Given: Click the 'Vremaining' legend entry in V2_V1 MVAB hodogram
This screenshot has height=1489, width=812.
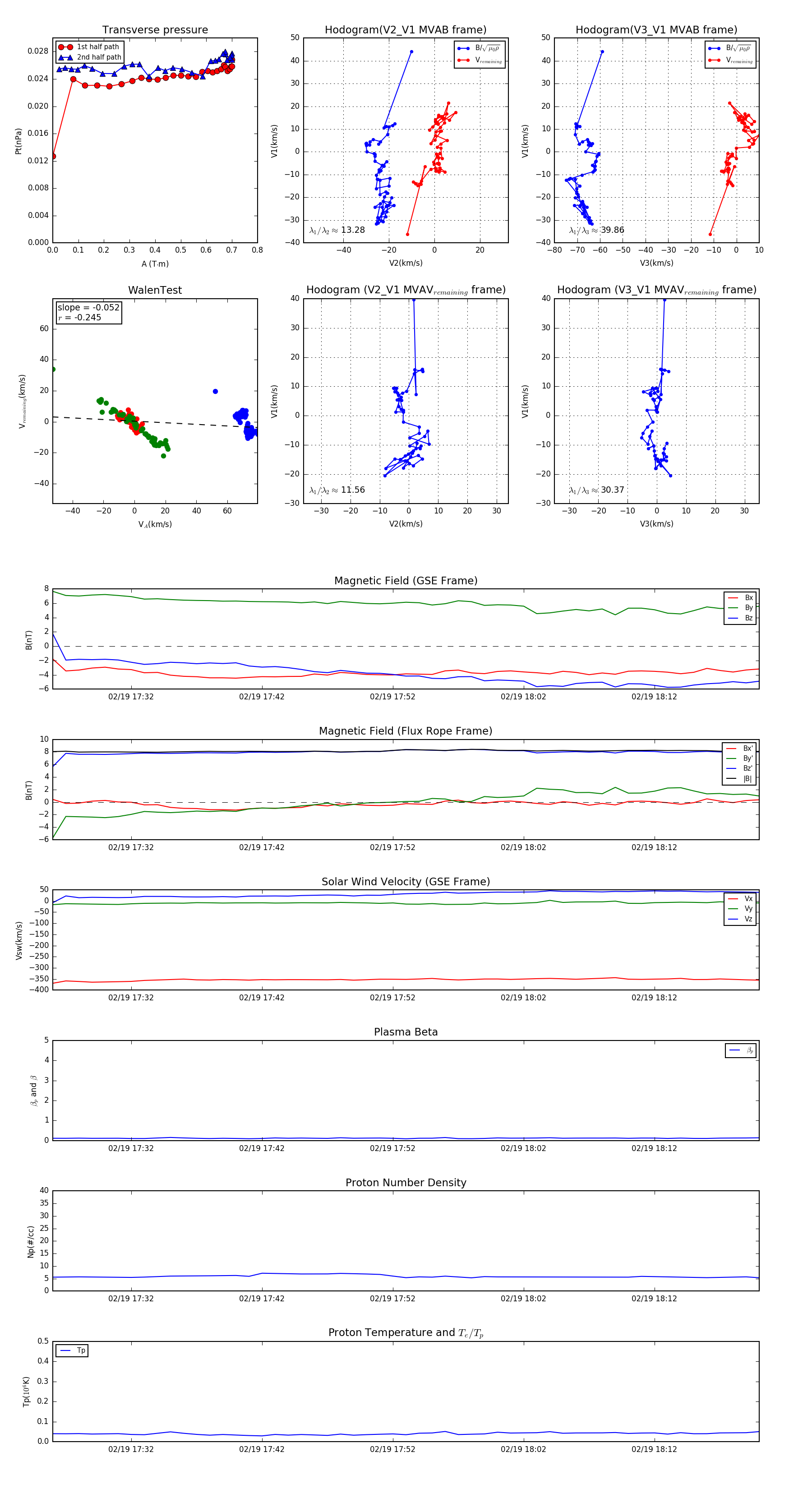Looking at the screenshot, I should pos(480,60).
